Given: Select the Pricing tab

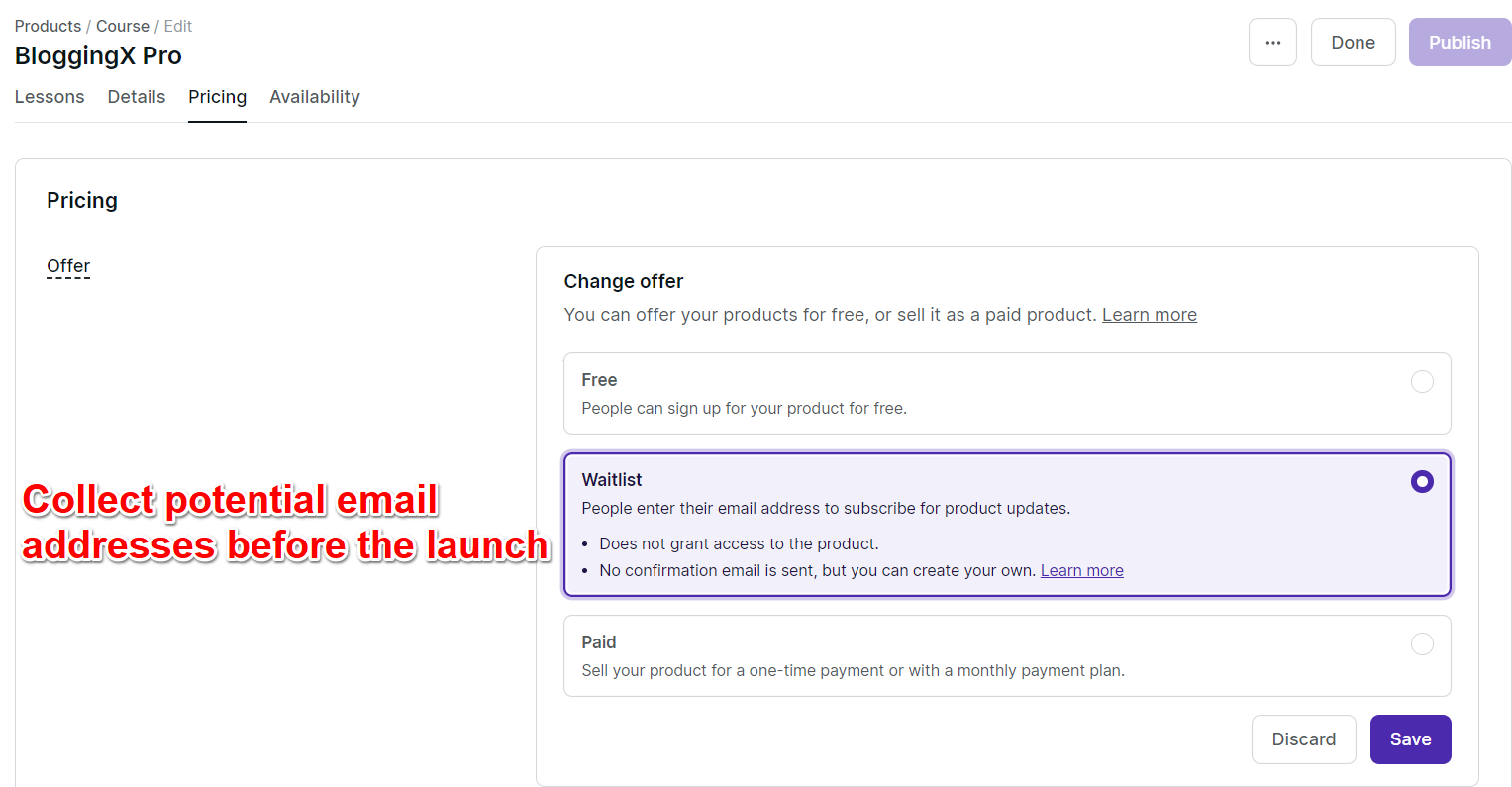Looking at the screenshot, I should tap(217, 97).
